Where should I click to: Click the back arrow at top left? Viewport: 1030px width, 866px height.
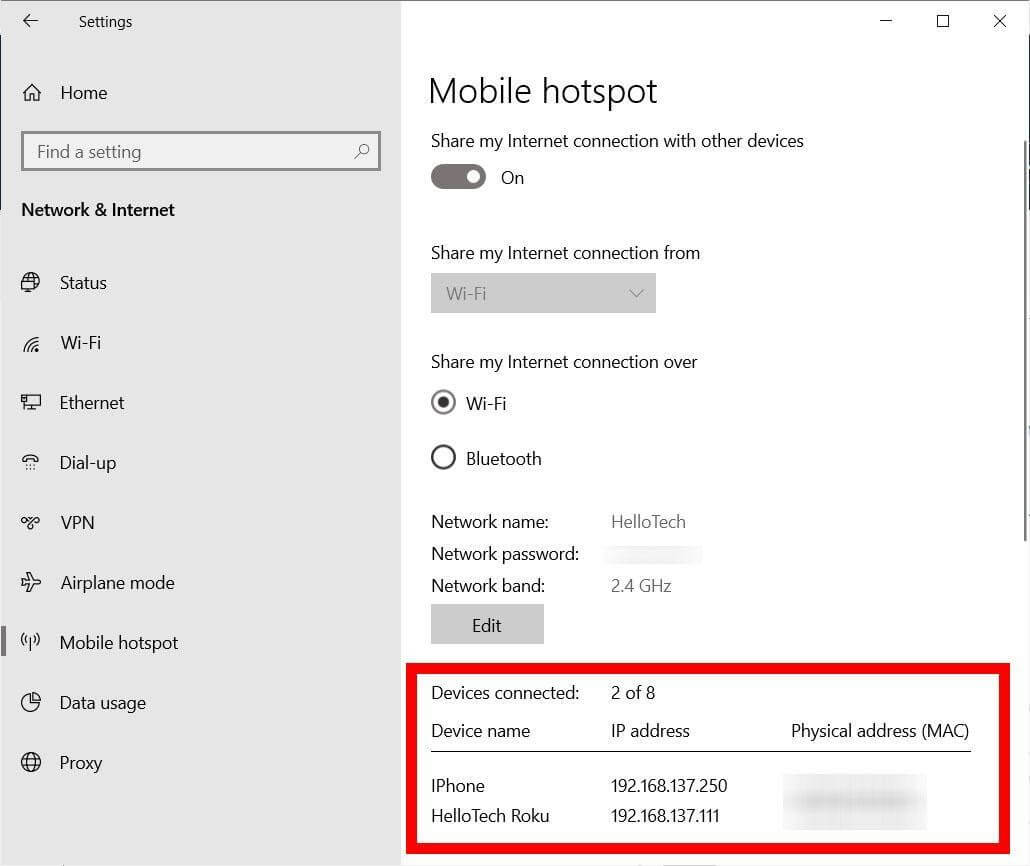tap(30, 21)
